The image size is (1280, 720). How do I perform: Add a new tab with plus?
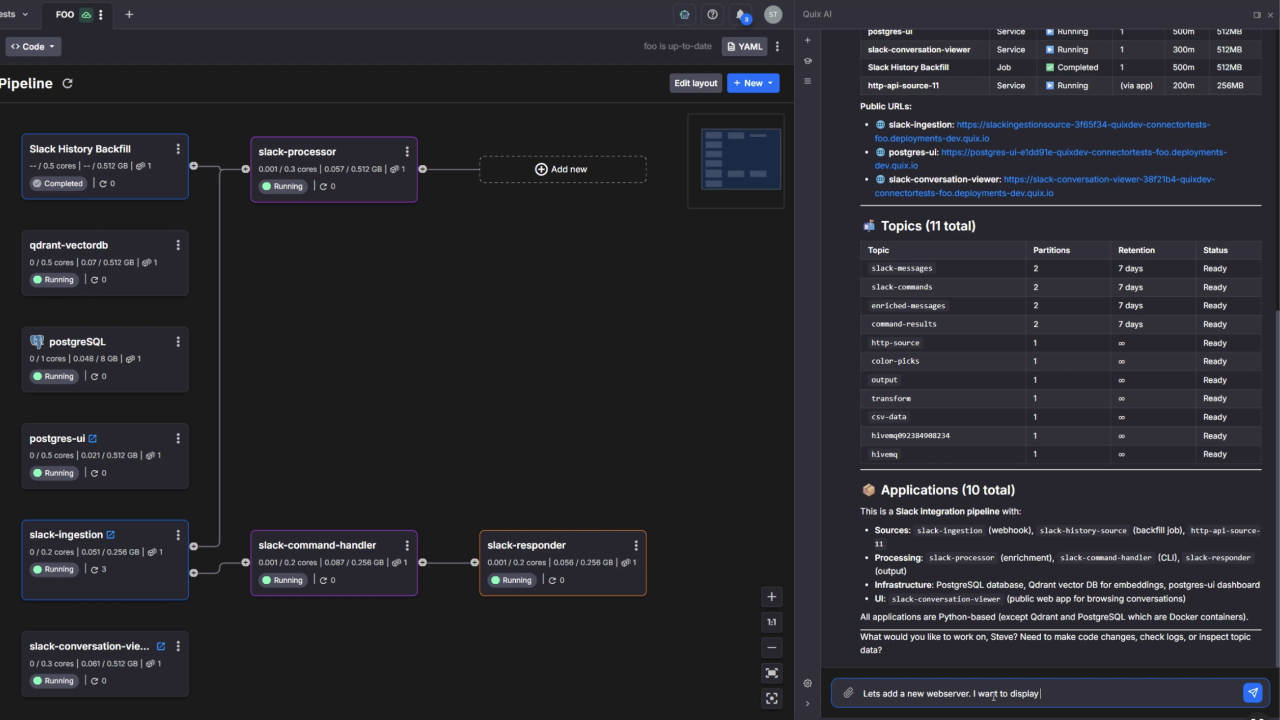[x=129, y=15]
